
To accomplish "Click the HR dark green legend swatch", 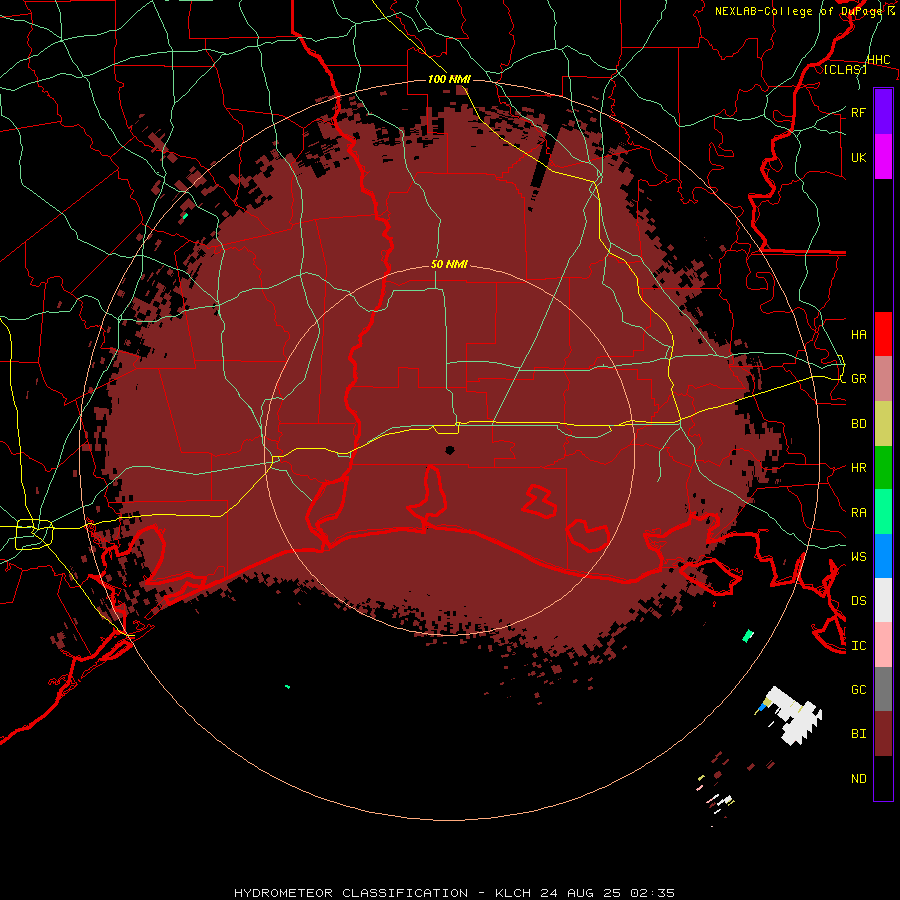I will (883, 468).
